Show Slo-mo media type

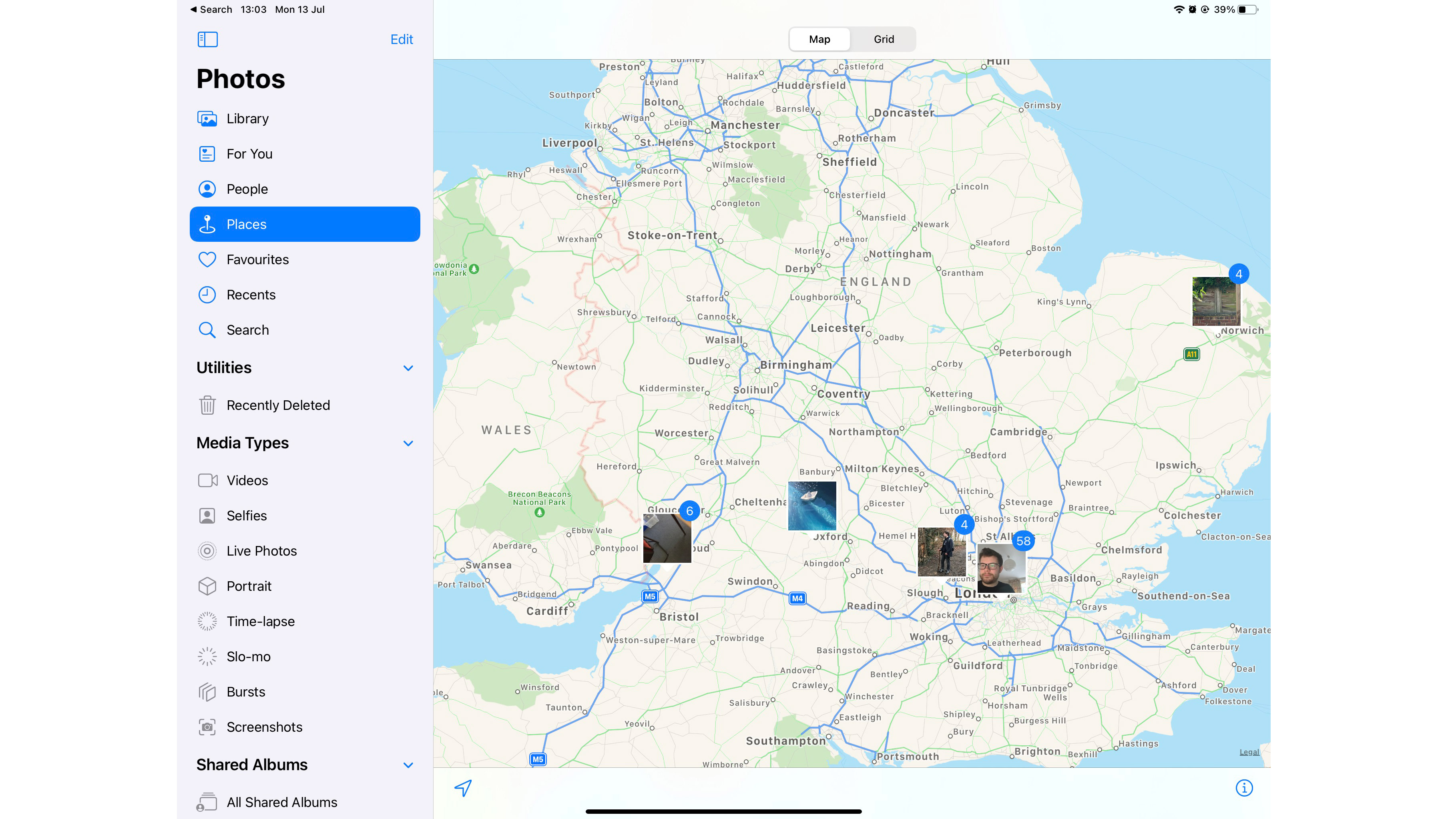(x=305, y=657)
